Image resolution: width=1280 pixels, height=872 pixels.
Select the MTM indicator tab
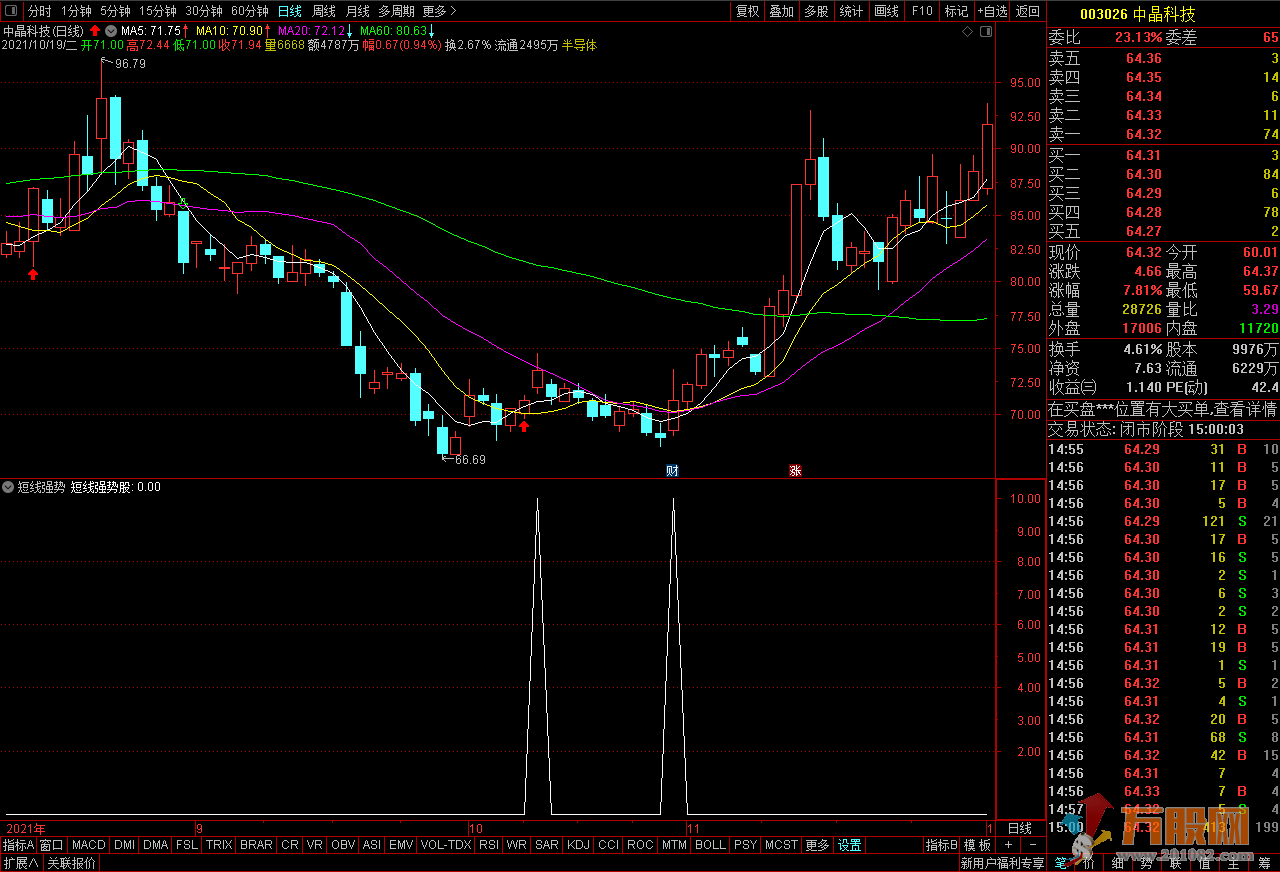(x=674, y=845)
